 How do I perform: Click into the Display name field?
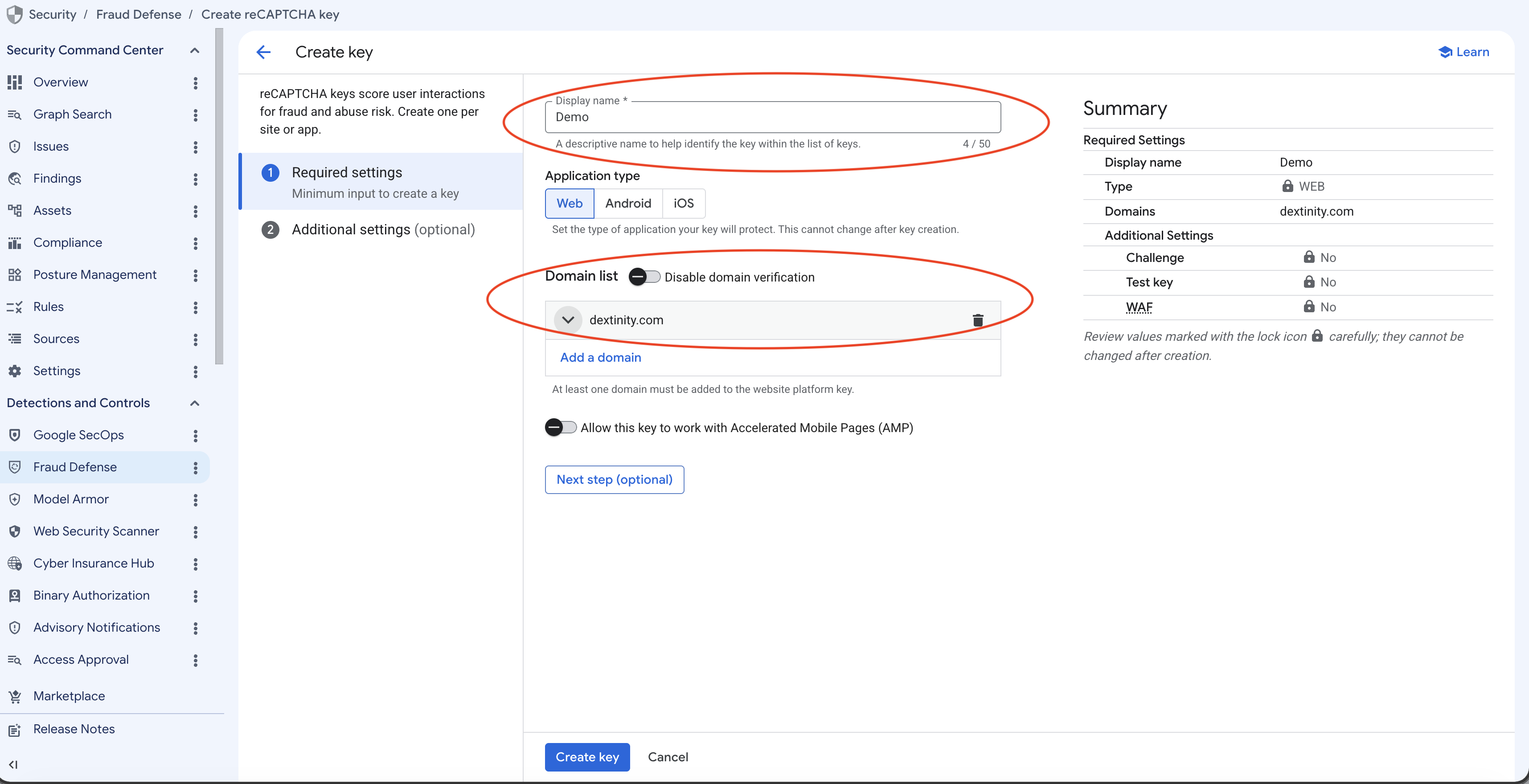pyautogui.click(x=773, y=117)
